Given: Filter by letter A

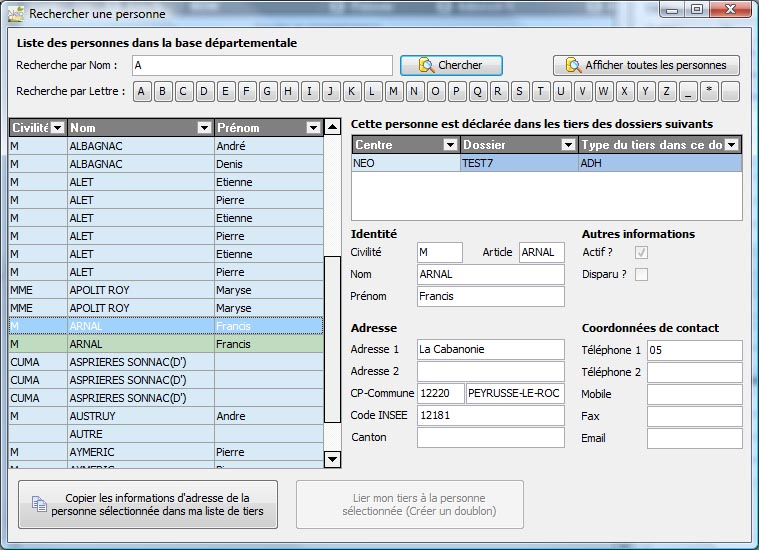Looking at the screenshot, I should click(141, 92).
